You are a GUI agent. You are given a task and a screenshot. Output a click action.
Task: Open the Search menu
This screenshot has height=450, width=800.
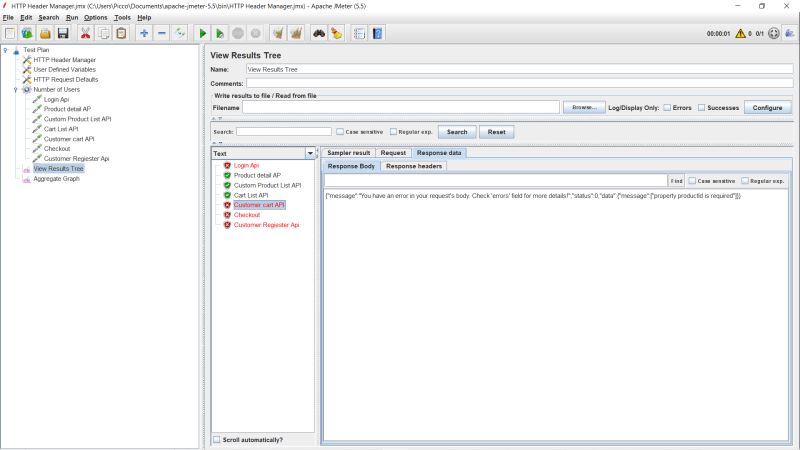click(x=48, y=17)
